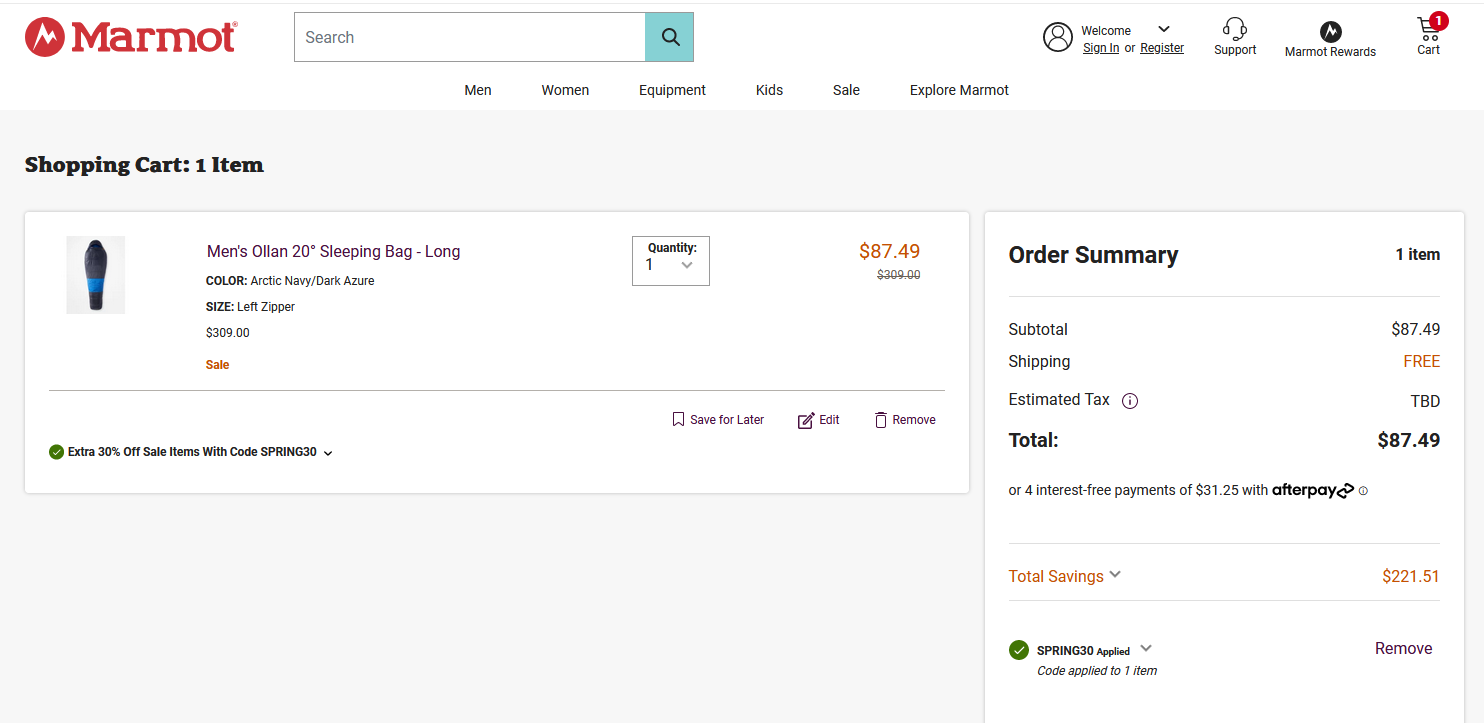Click the Order Summary heading
Screen dimensions: 1484x723
[x=1093, y=255]
